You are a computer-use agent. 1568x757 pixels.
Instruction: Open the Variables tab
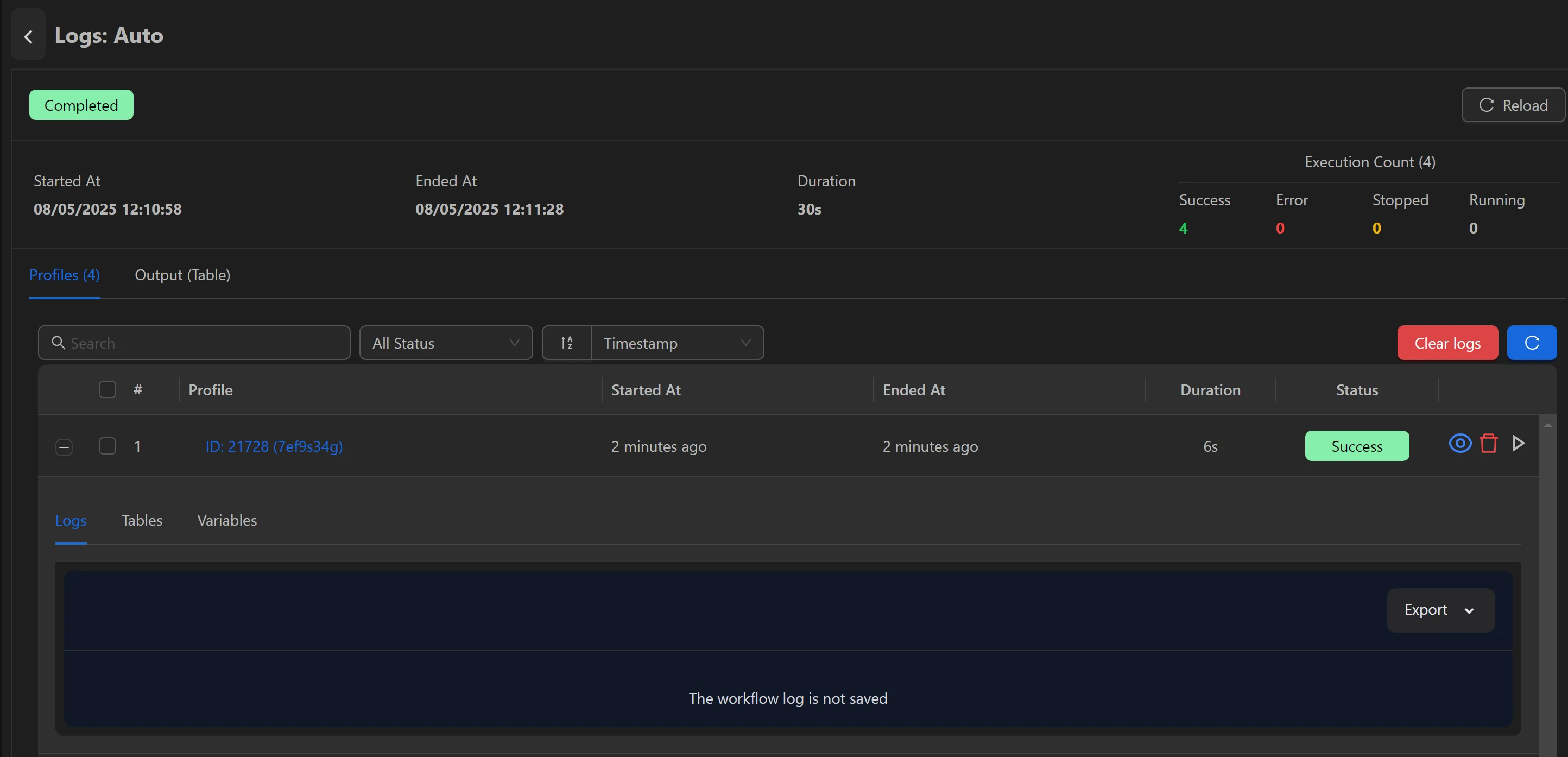point(226,521)
